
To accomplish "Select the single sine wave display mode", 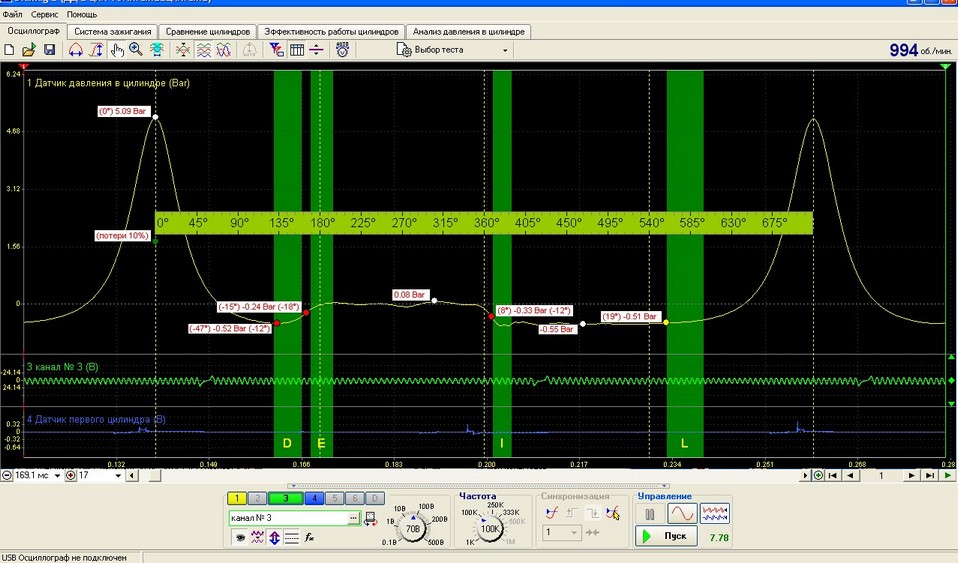I will tap(682, 514).
